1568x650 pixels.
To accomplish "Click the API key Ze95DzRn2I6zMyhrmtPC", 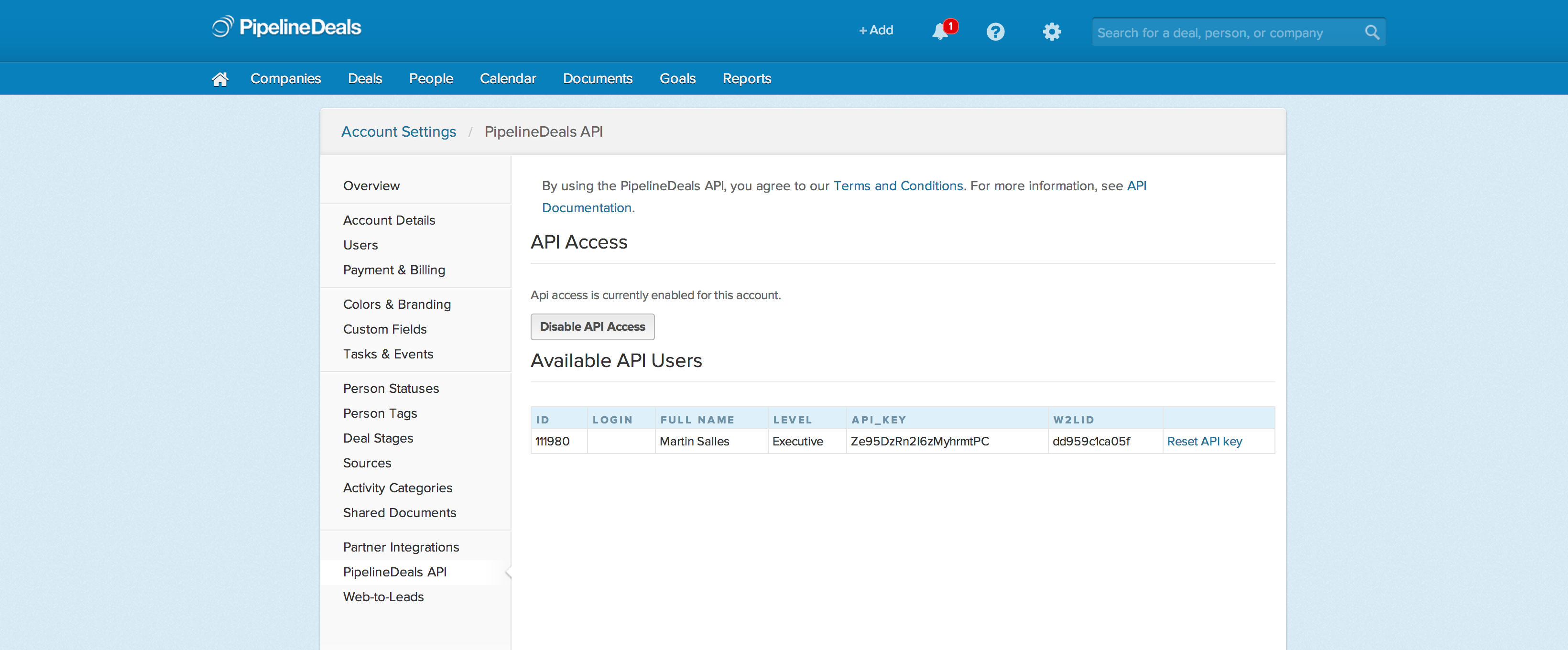I will [920, 442].
